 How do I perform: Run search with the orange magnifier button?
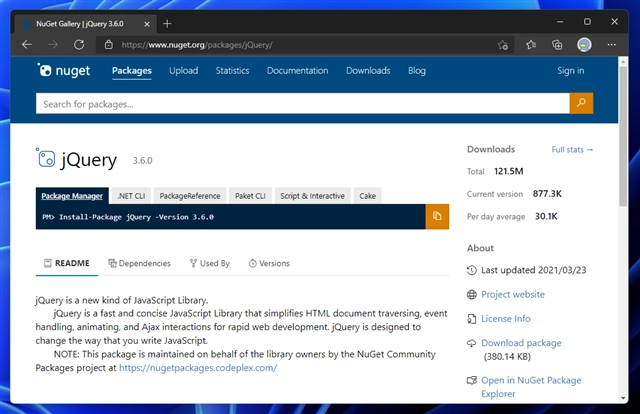coord(581,103)
